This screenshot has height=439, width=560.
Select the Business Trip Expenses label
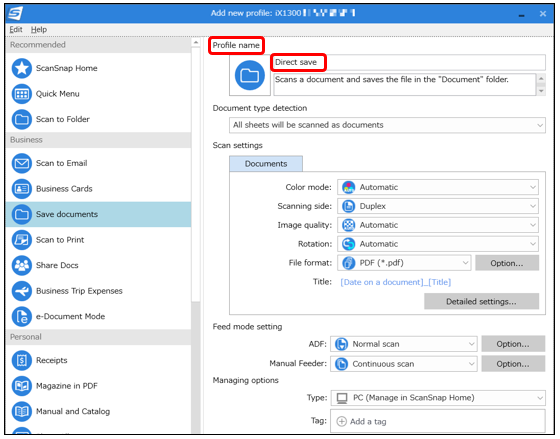[x=79, y=291]
